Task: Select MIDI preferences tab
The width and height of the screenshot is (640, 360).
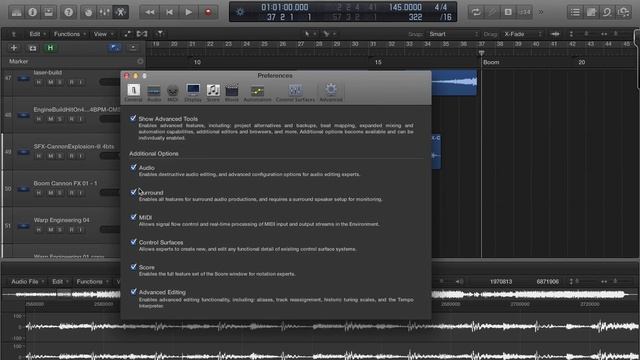Action: point(173,93)
